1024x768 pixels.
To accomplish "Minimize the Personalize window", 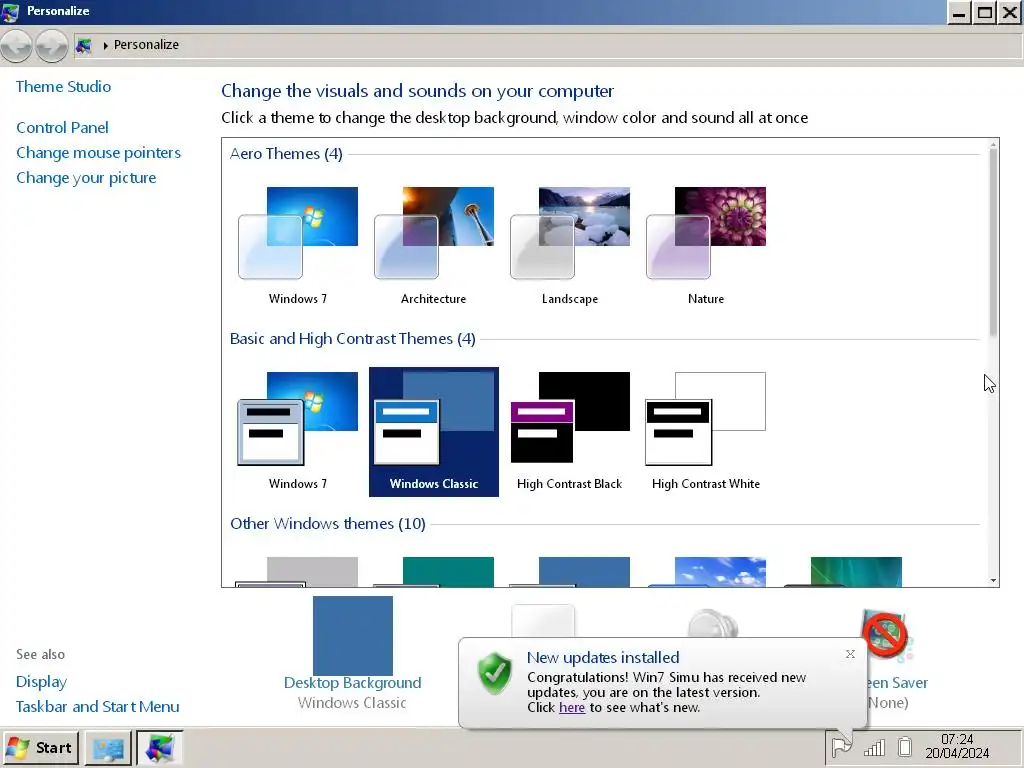I will [x=959, y=12].
